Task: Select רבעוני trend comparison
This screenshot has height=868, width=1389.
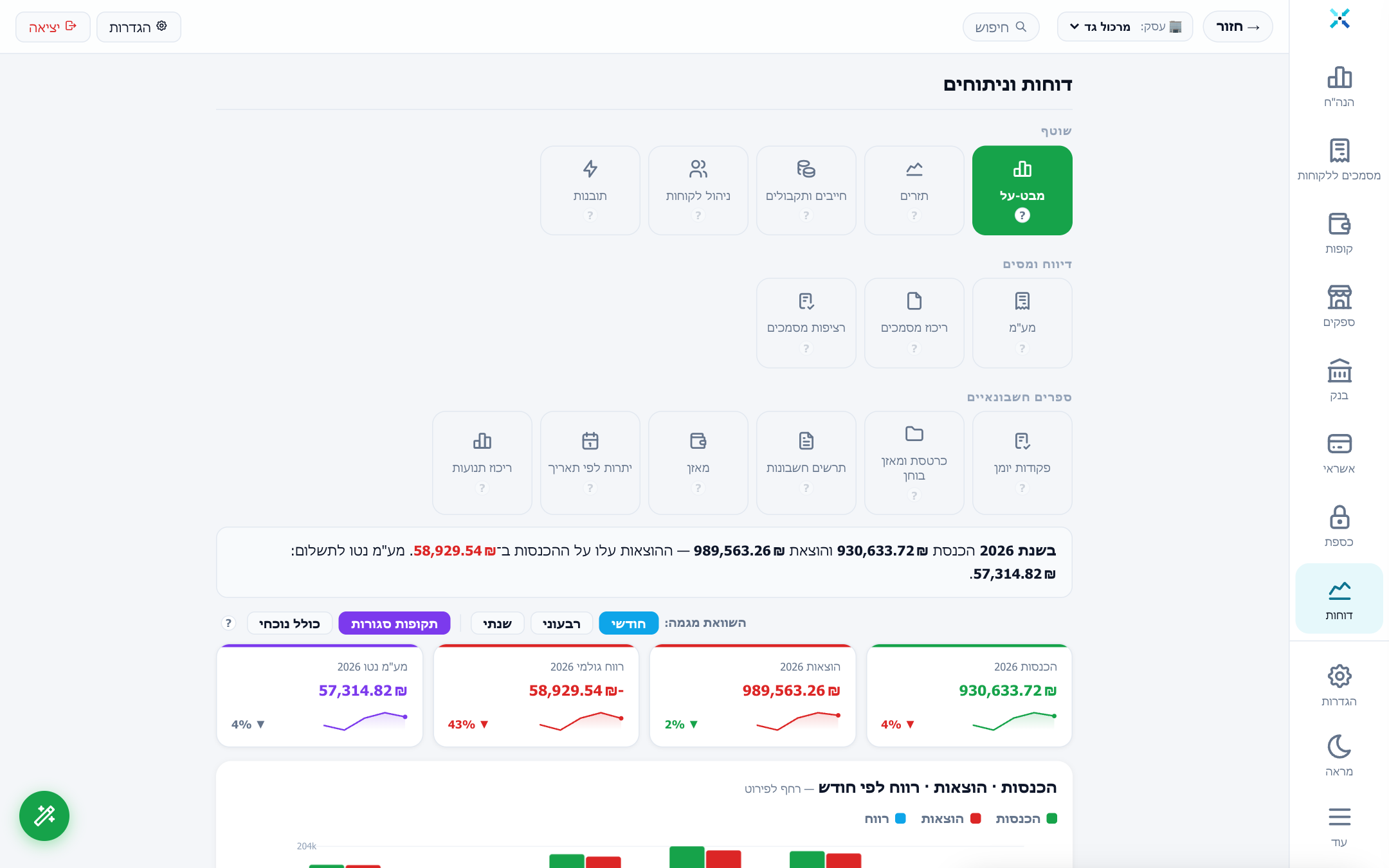Action: coord(561,623)
